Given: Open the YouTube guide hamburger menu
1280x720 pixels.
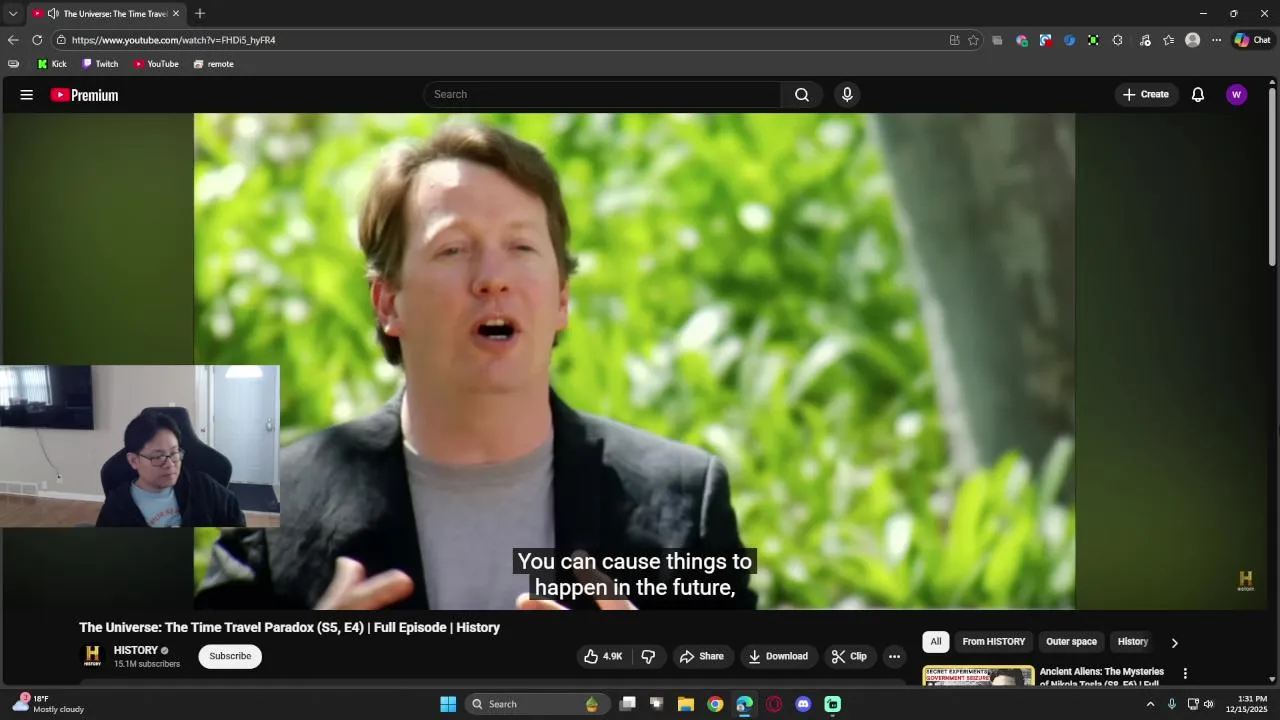Looking at the screenshot, I should (x=27, y=95).
